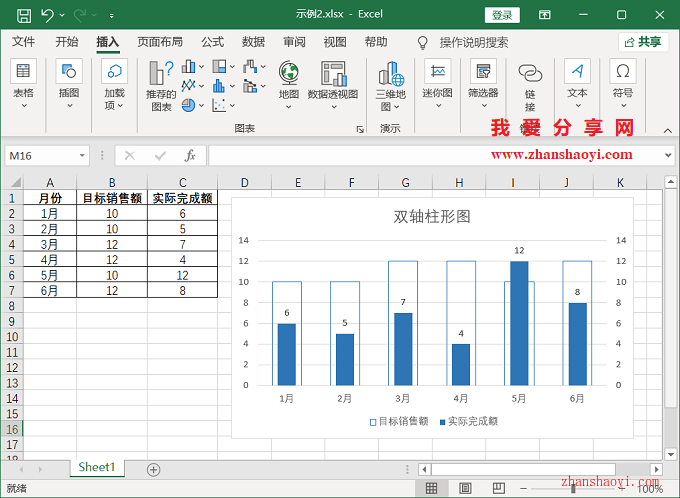Click the 共享 Share button
This screenshot has height=498, width=680.
643,42
